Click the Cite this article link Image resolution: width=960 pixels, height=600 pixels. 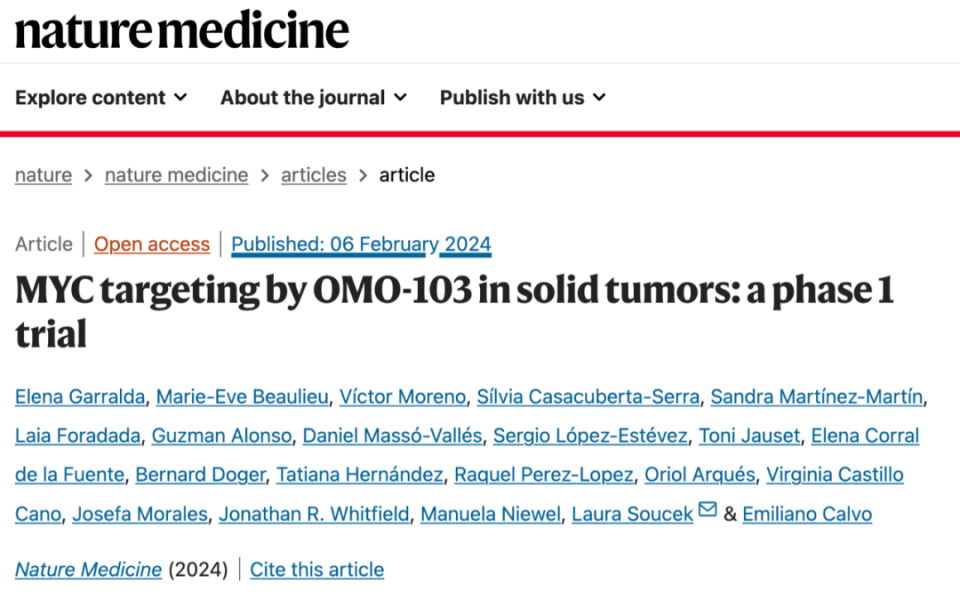click(x=317, y=569)
